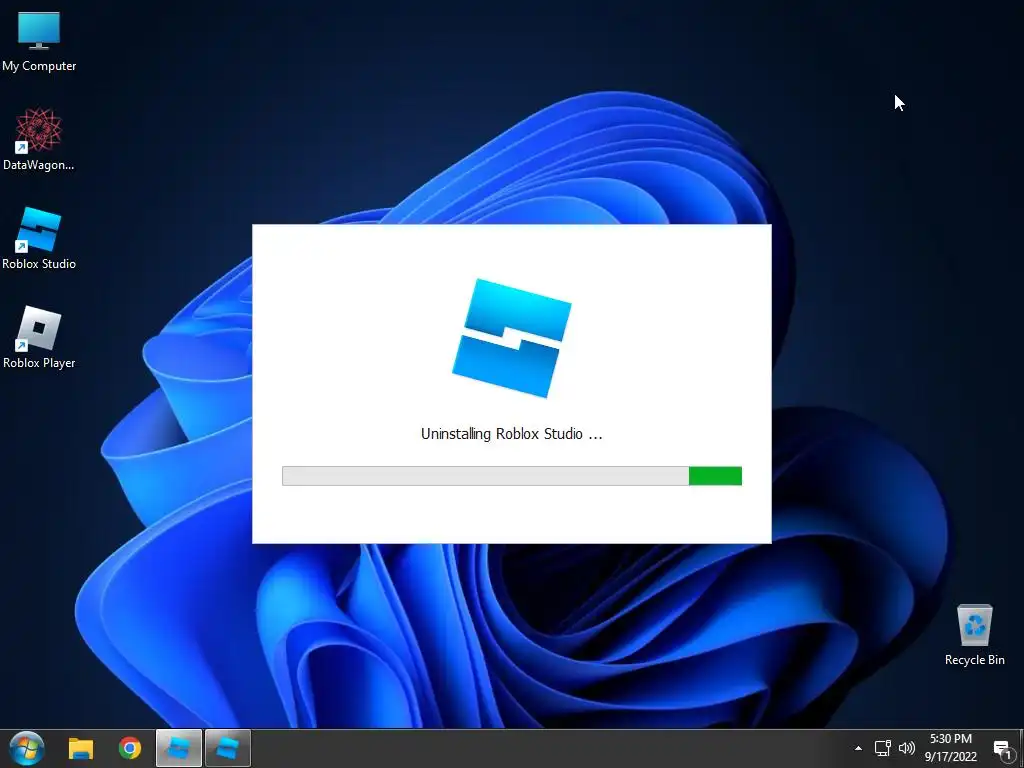
Task: Open My Computer desktop icon
Action: (39, 41)
